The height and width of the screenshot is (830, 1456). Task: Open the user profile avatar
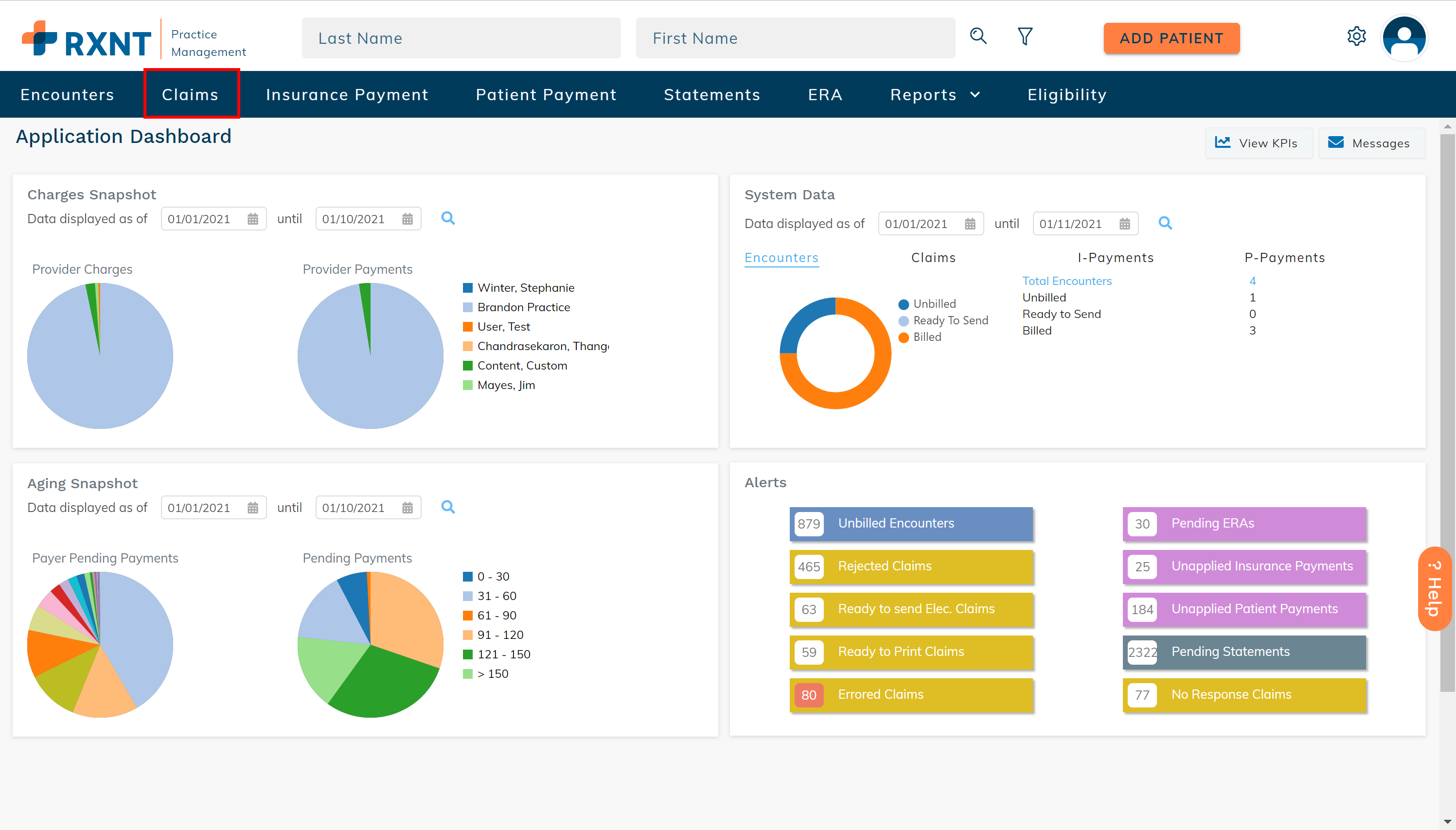pyautogui.click(x=1404, y=37)
